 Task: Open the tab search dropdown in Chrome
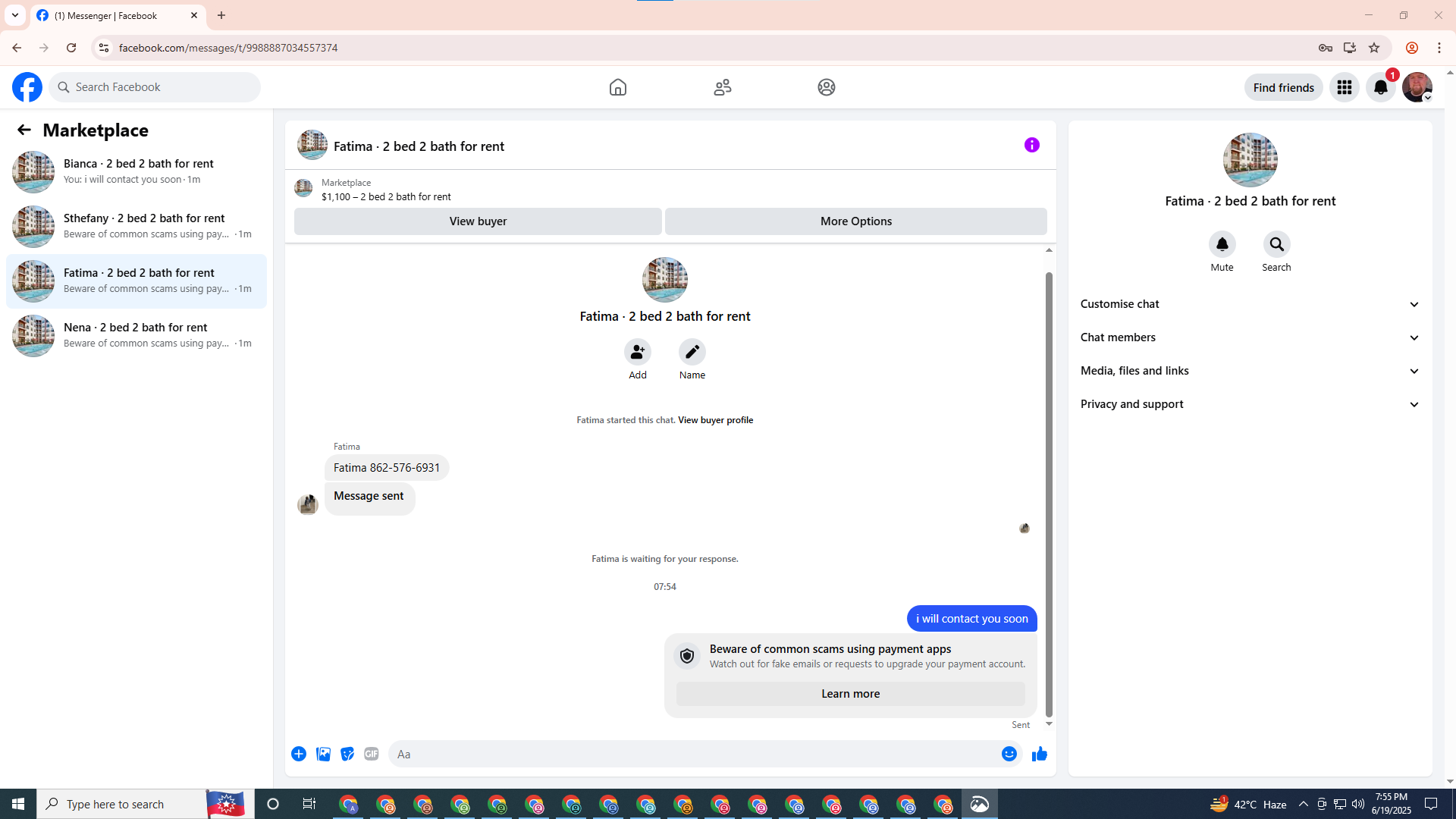pyautogui.click(x=15, y=15)
